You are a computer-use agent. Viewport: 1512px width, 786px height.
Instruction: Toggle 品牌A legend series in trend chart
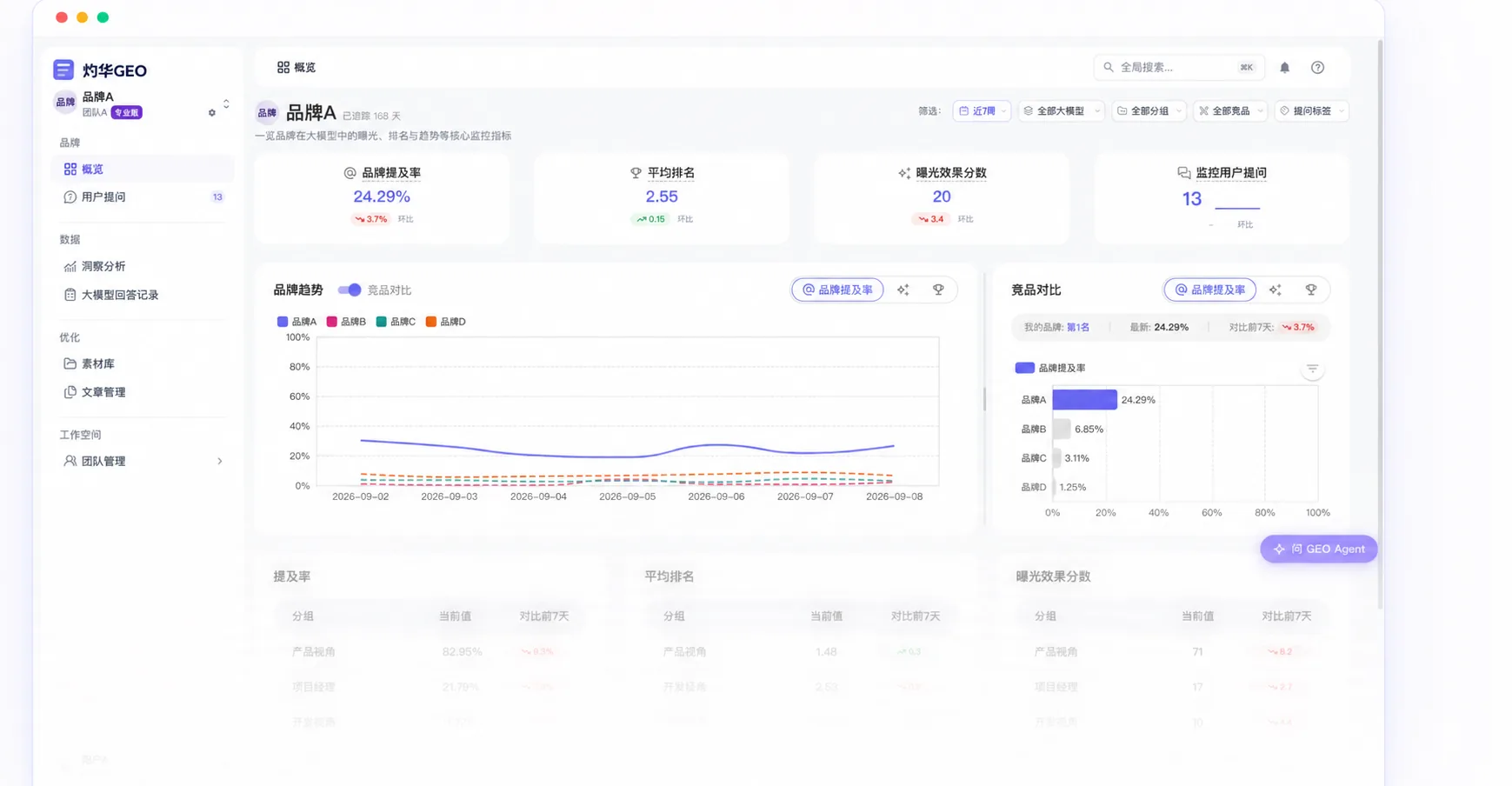296,322
